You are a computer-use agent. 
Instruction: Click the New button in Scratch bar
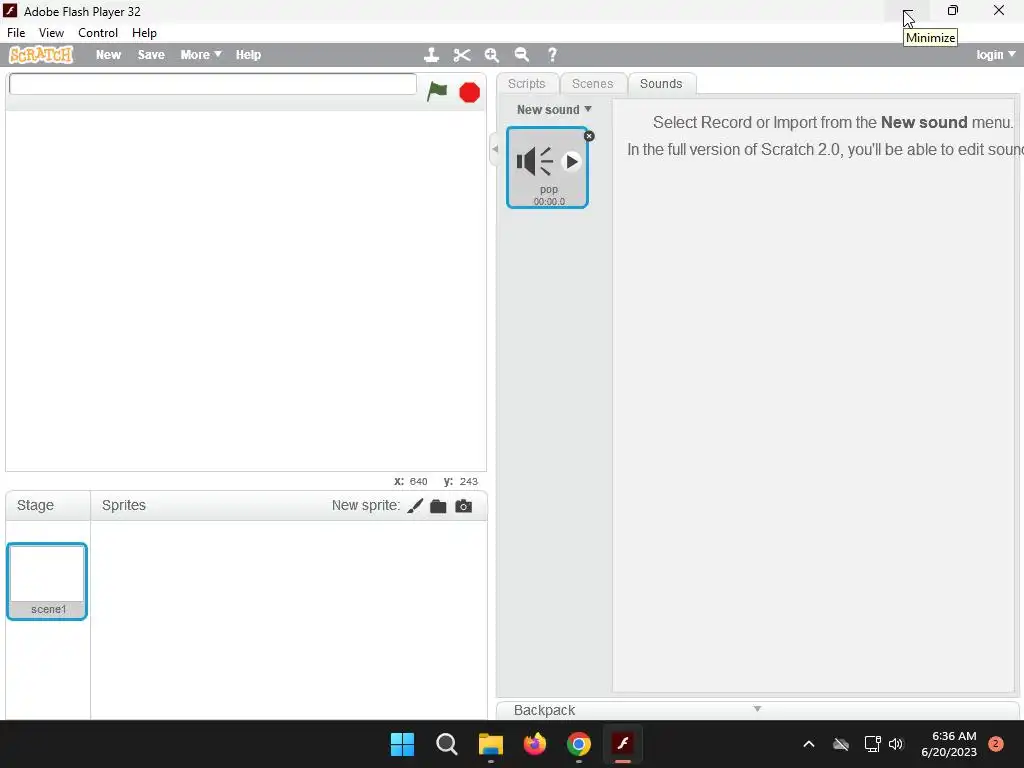[x=108, y=55]
